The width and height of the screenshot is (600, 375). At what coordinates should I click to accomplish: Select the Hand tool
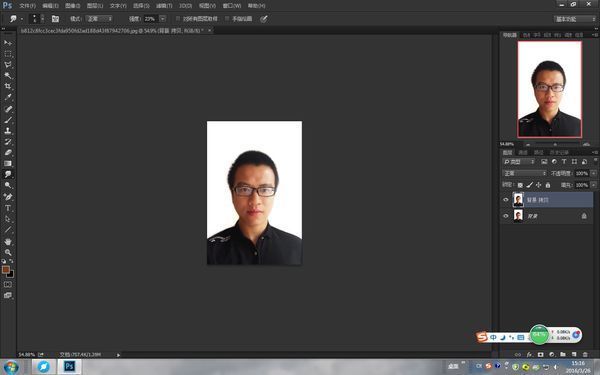click(8, 241)
